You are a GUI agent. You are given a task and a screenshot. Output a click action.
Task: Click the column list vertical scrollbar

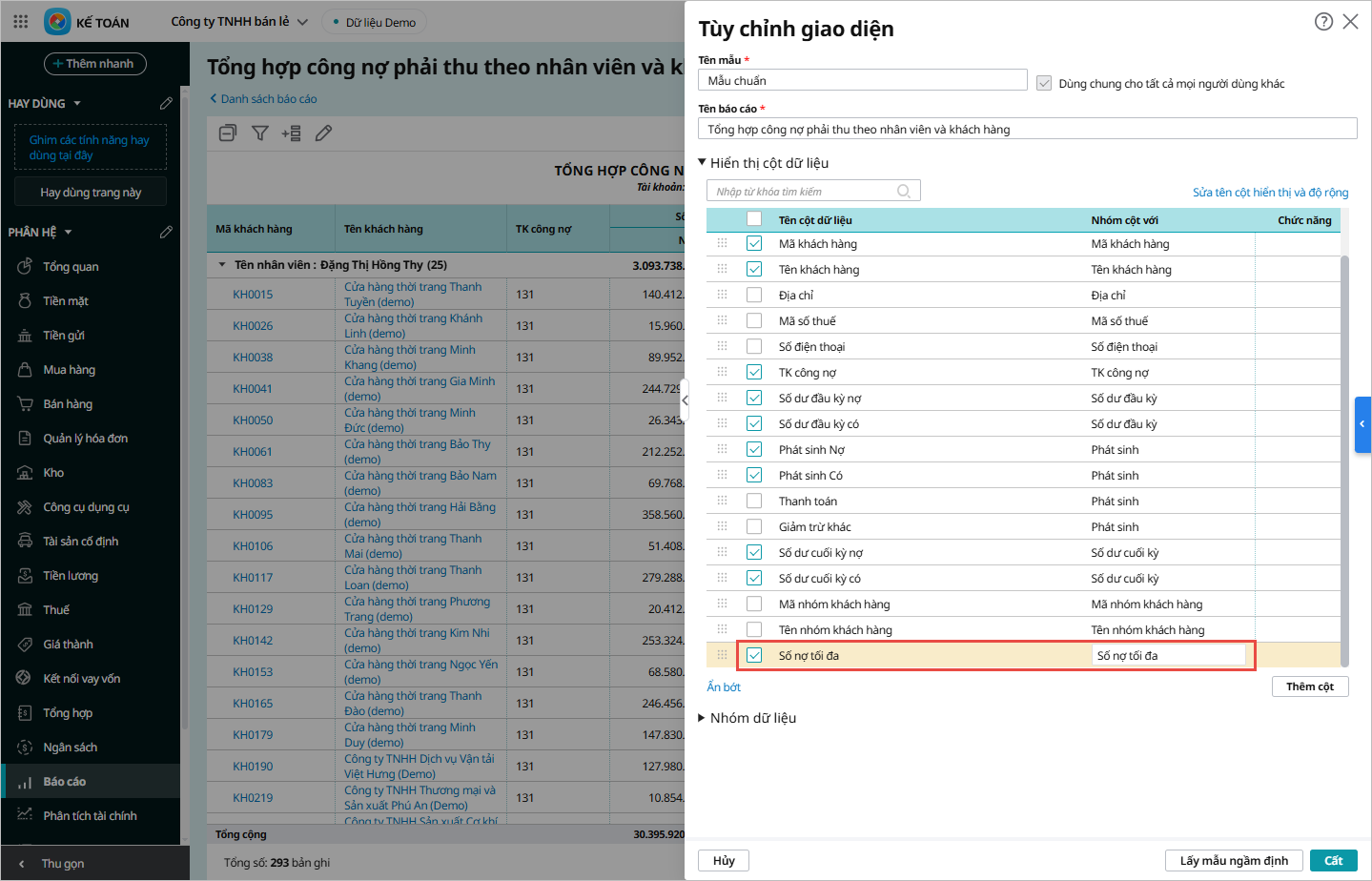coord(1344,458)
